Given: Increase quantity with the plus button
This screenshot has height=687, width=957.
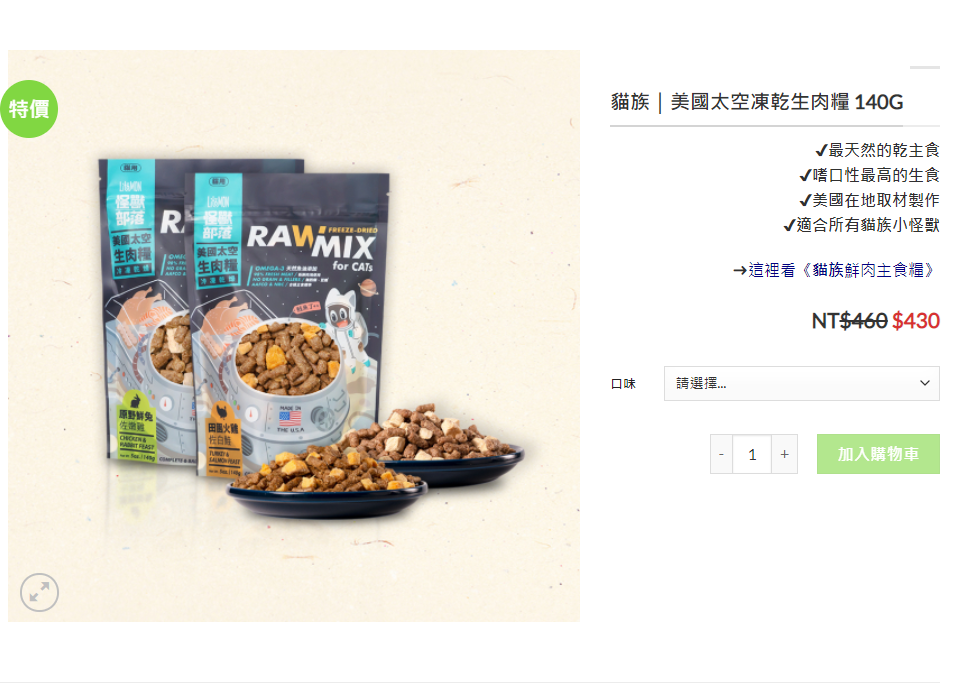Looking at the screenshot, I should (x=784, y=454).
